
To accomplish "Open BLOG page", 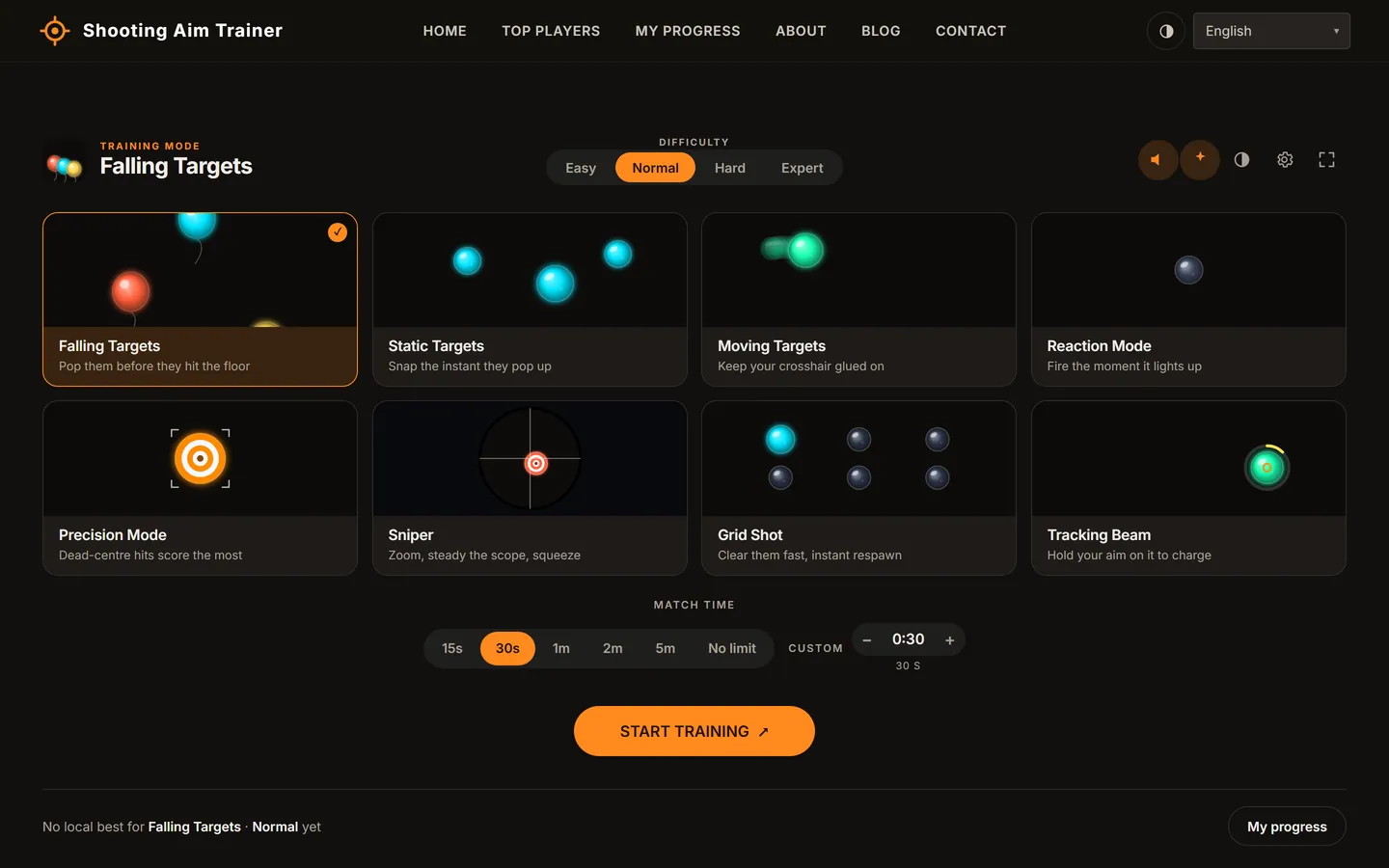I will (x=881, y=31).
